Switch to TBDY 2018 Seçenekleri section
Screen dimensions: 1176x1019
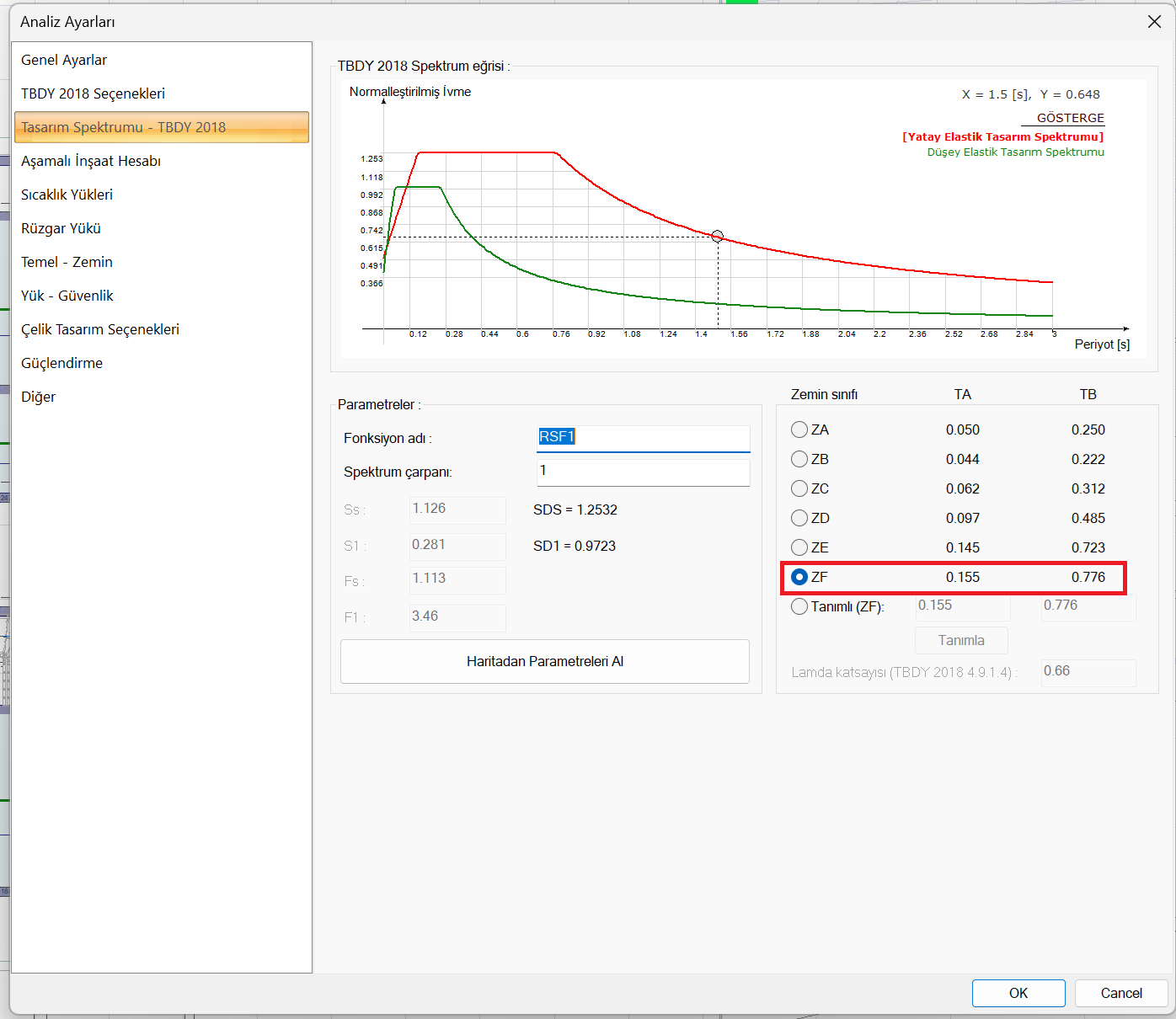(x=93, y=93)
